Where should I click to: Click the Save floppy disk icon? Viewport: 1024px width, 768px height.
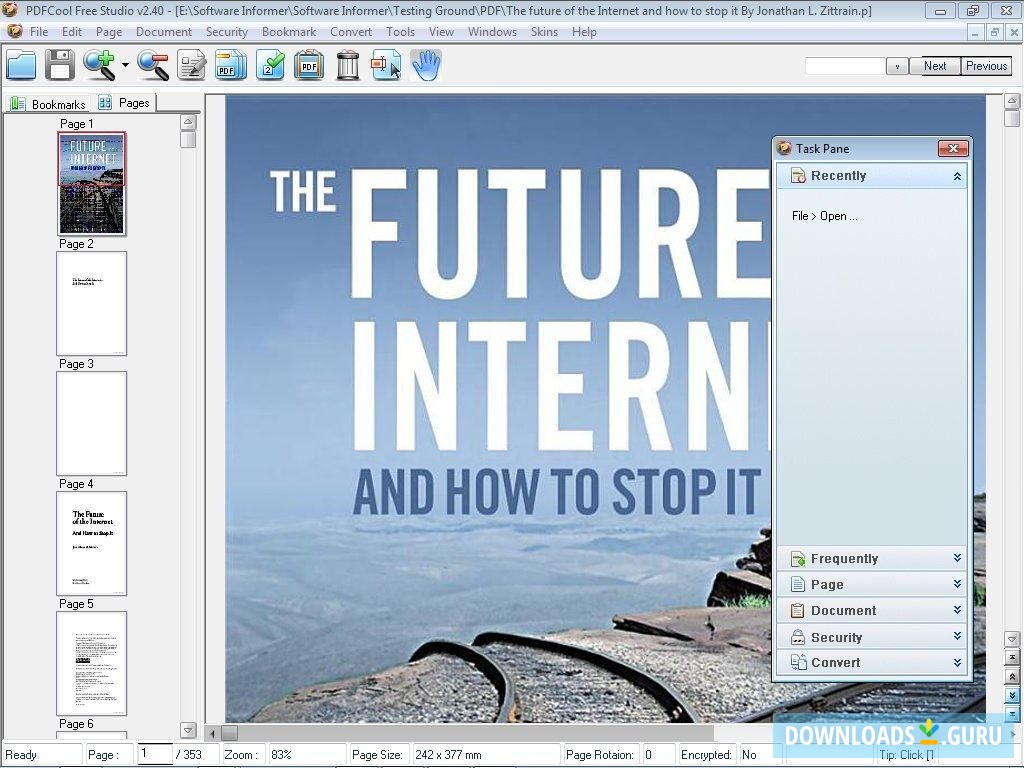pyautogui.click(x=59, y=65)
